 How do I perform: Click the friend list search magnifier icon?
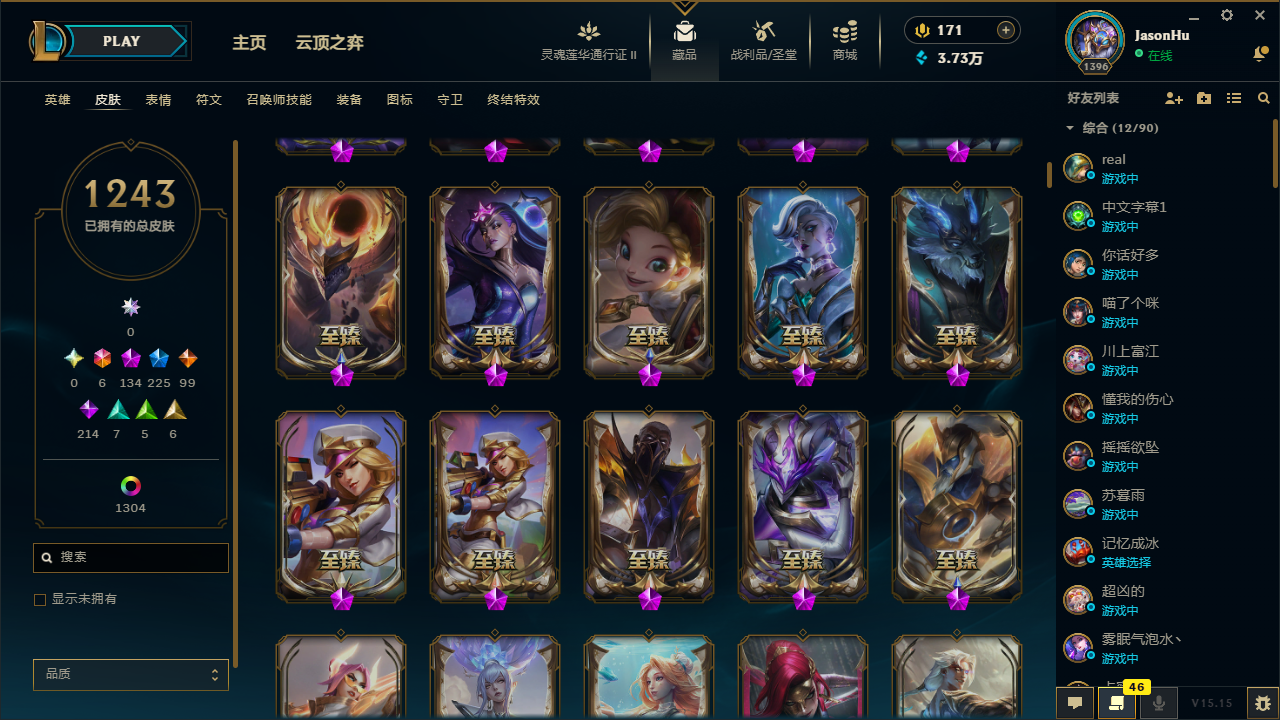coord(1264,98)
